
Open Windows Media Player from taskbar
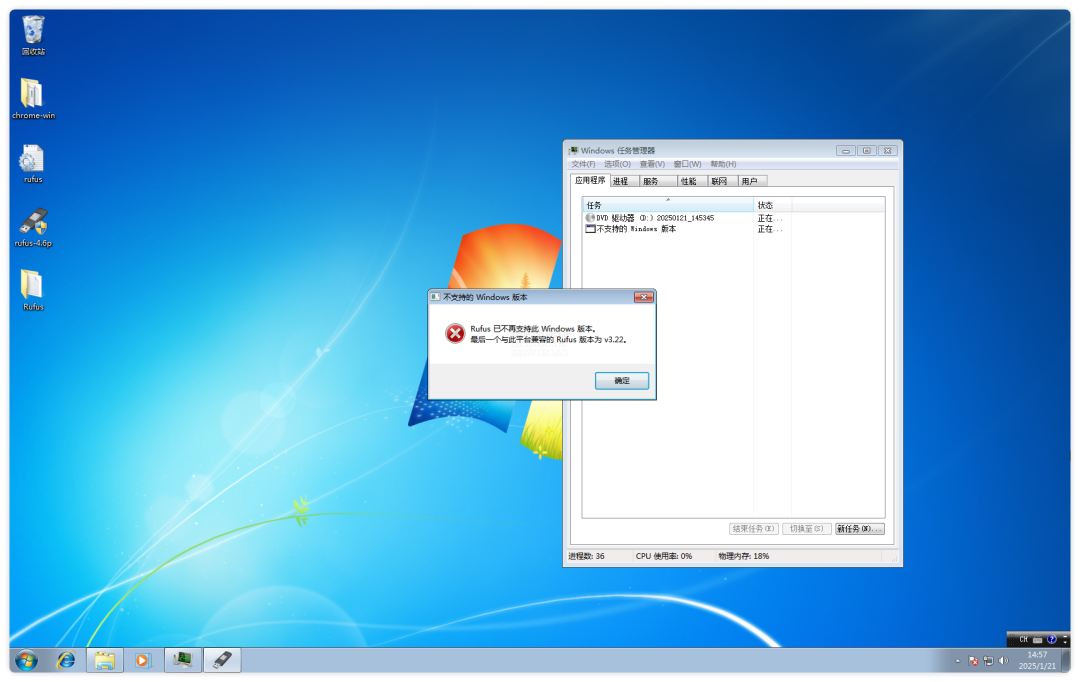coord(143,660)
